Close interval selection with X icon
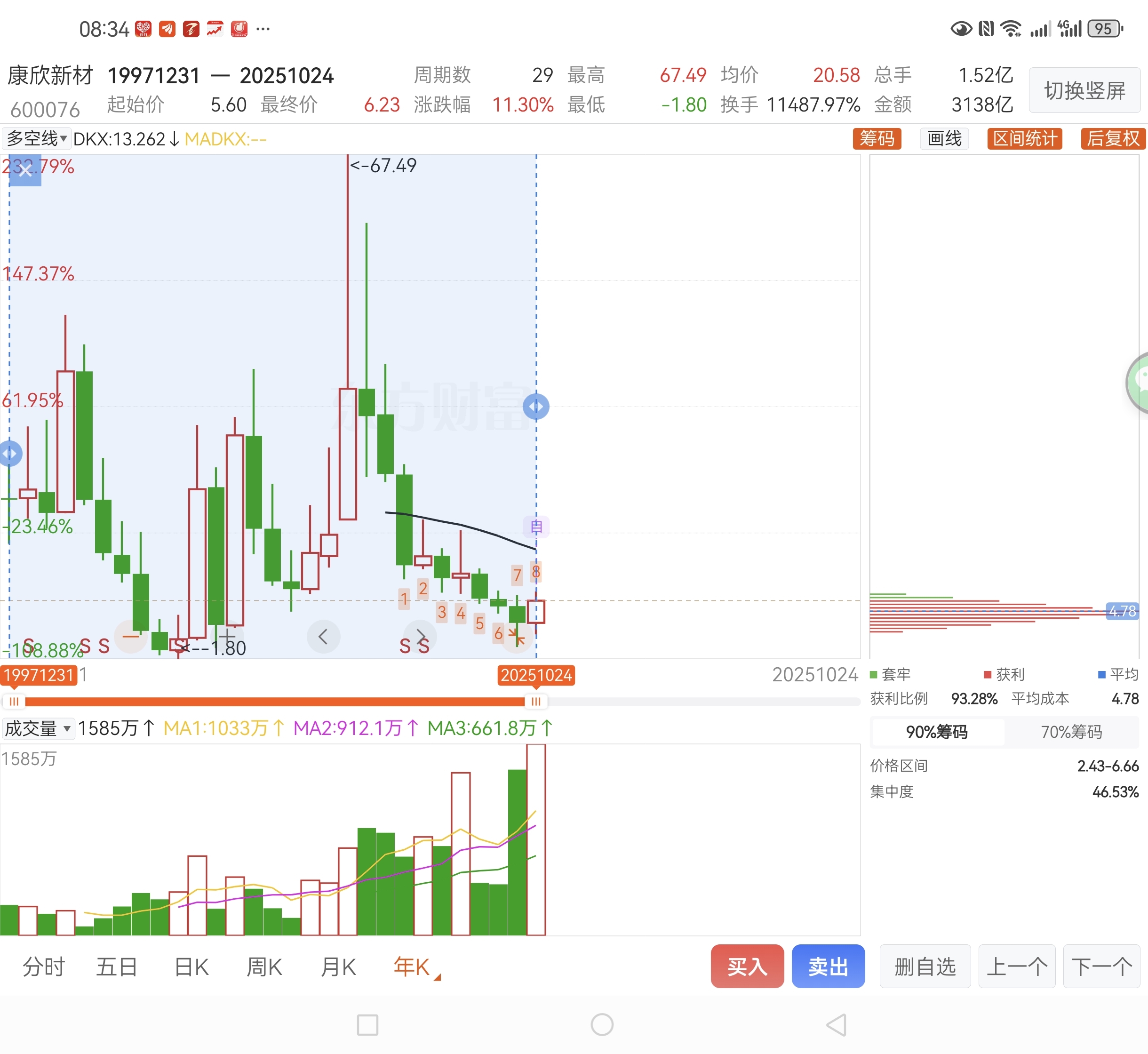Screen dimensions: 1148x1054 coord(25,169)
